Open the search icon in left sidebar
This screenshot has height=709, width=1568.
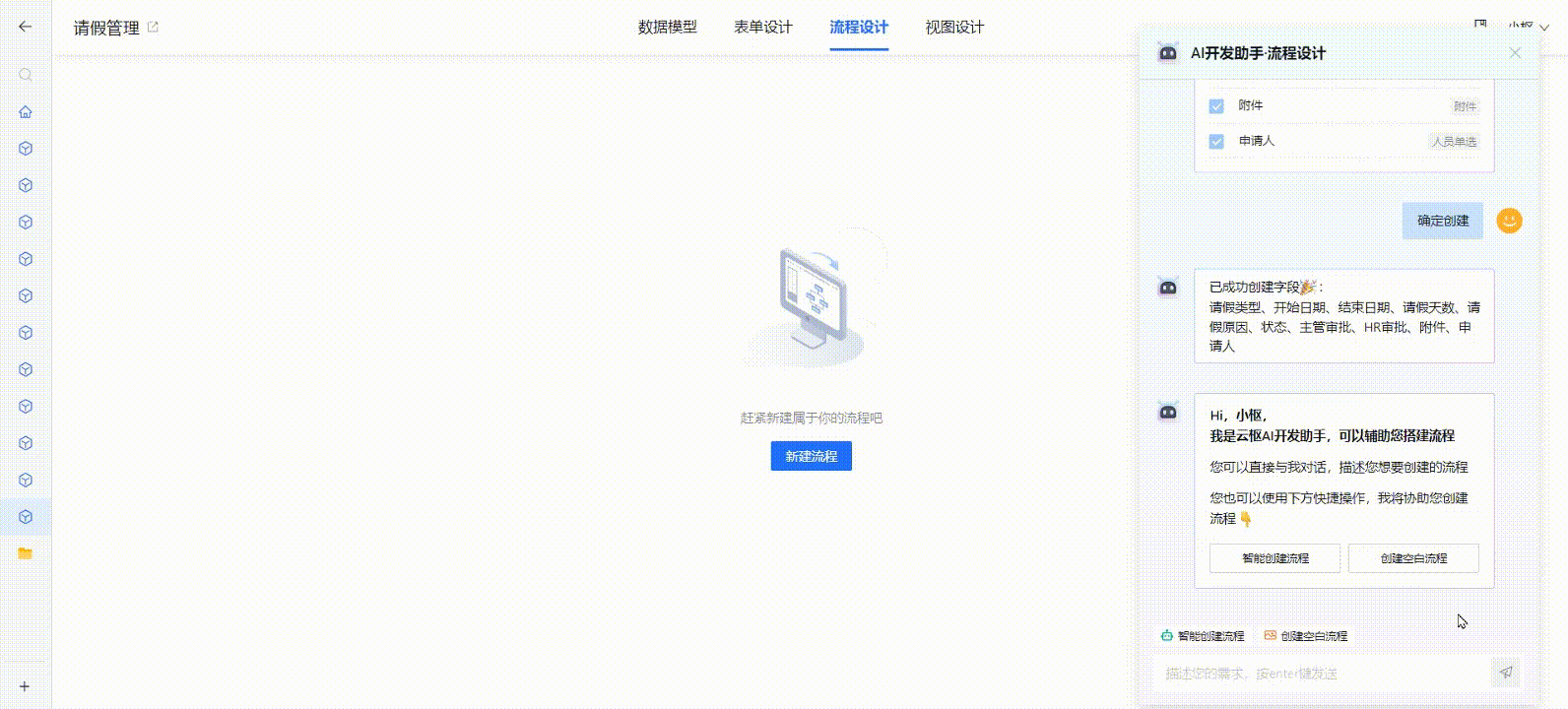coord(26,75)
